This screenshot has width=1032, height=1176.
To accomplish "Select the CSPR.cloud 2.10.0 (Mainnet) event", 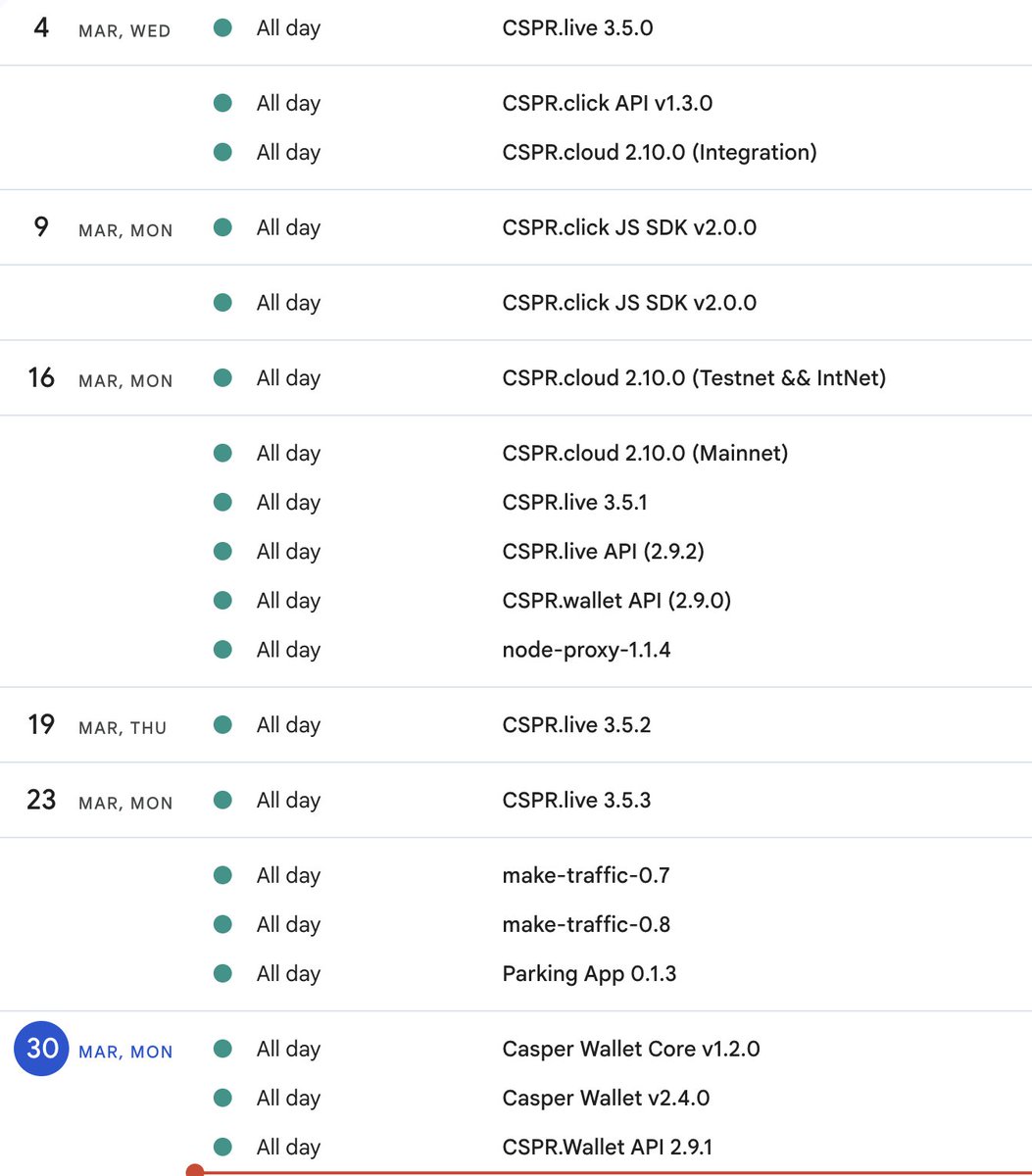I will (x=645, y=453).
